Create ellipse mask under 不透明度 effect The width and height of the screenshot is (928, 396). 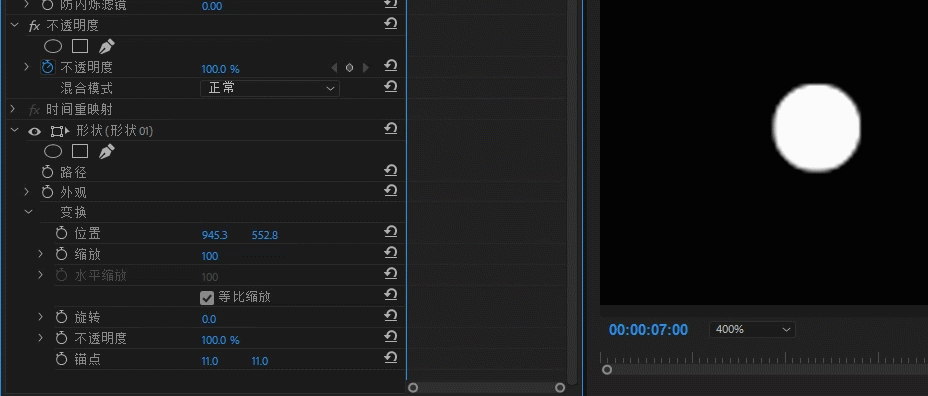[x=53, y=47]
